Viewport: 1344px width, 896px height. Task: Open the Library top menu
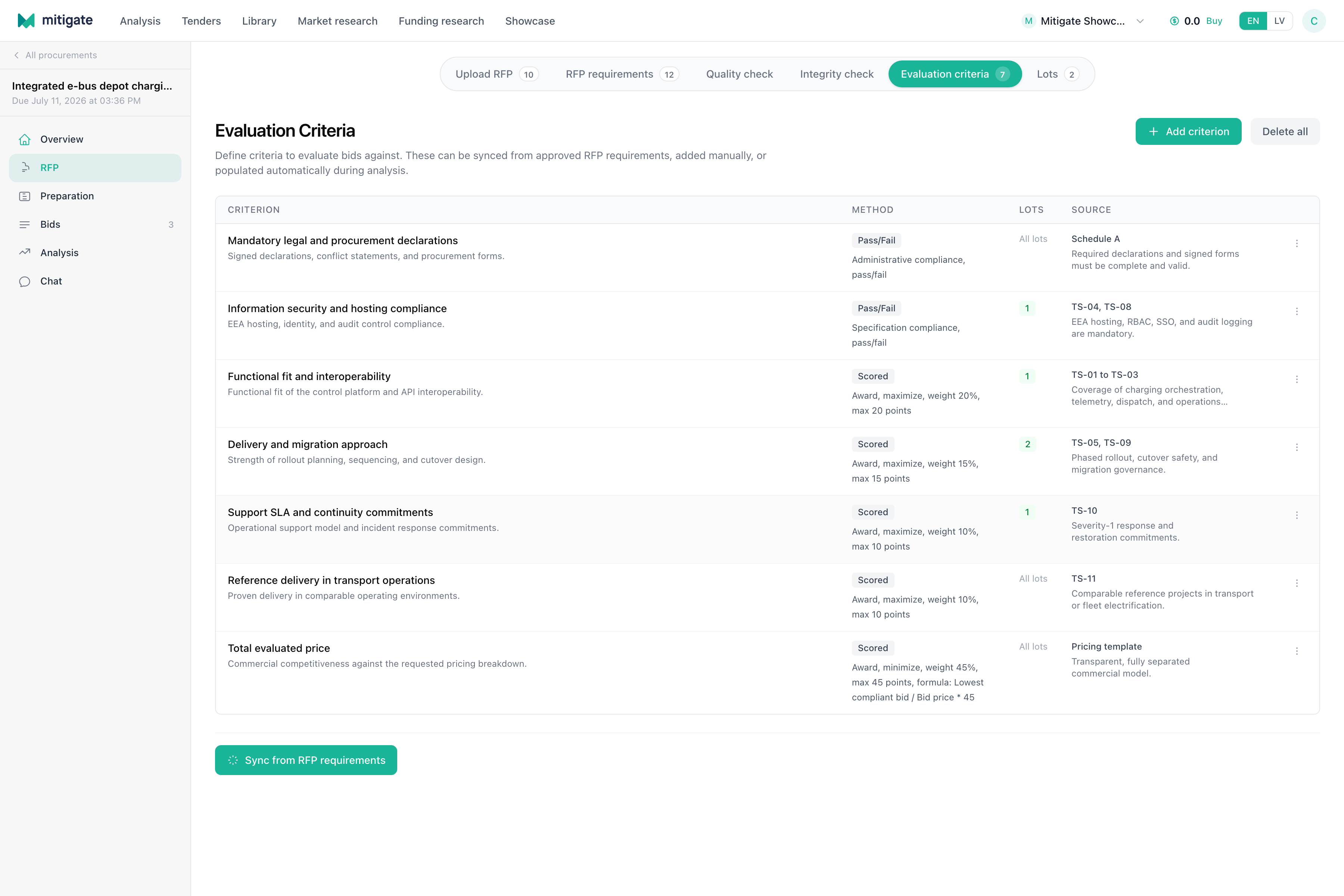[x=259, y=21]
